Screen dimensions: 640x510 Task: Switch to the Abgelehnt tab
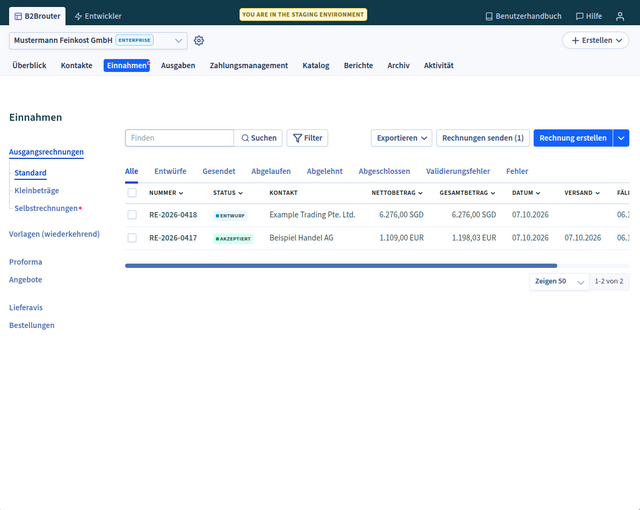325,171
